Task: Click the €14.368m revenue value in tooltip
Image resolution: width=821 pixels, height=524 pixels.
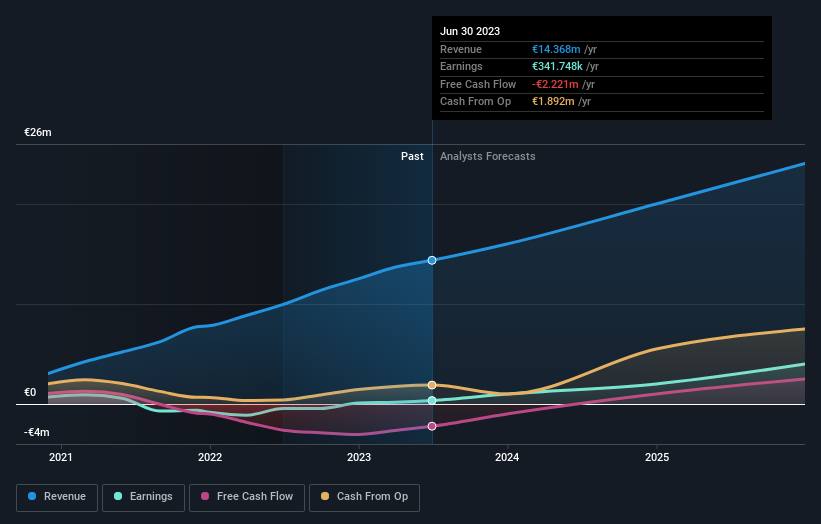Action: 556,49
